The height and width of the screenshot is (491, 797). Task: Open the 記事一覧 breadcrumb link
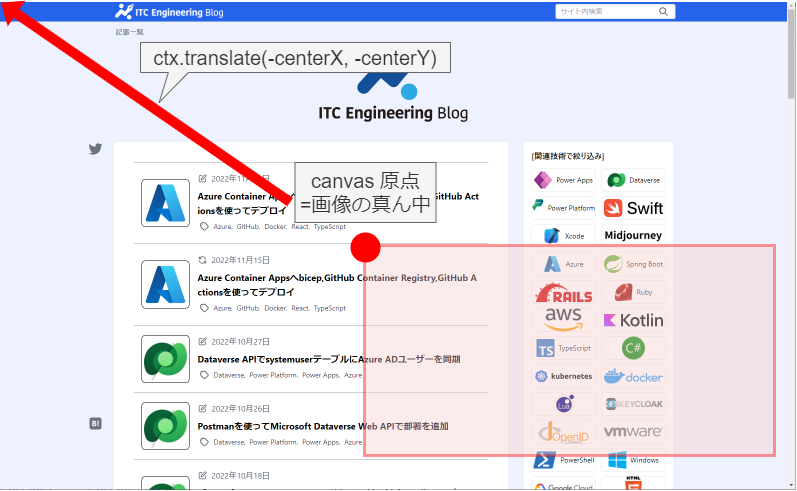(x=130, y=32)
